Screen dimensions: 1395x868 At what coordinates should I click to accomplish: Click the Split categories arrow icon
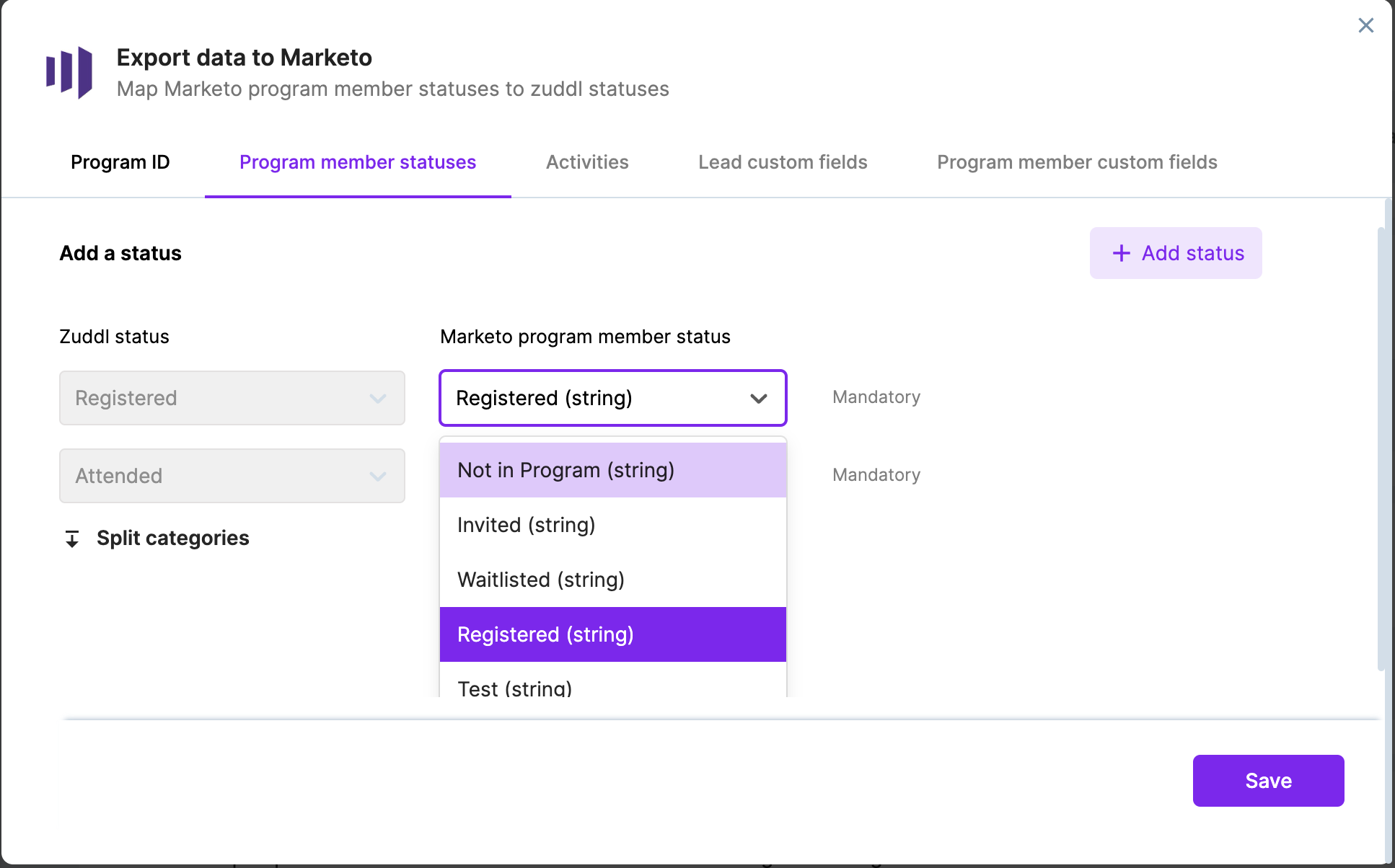[72, 539]
